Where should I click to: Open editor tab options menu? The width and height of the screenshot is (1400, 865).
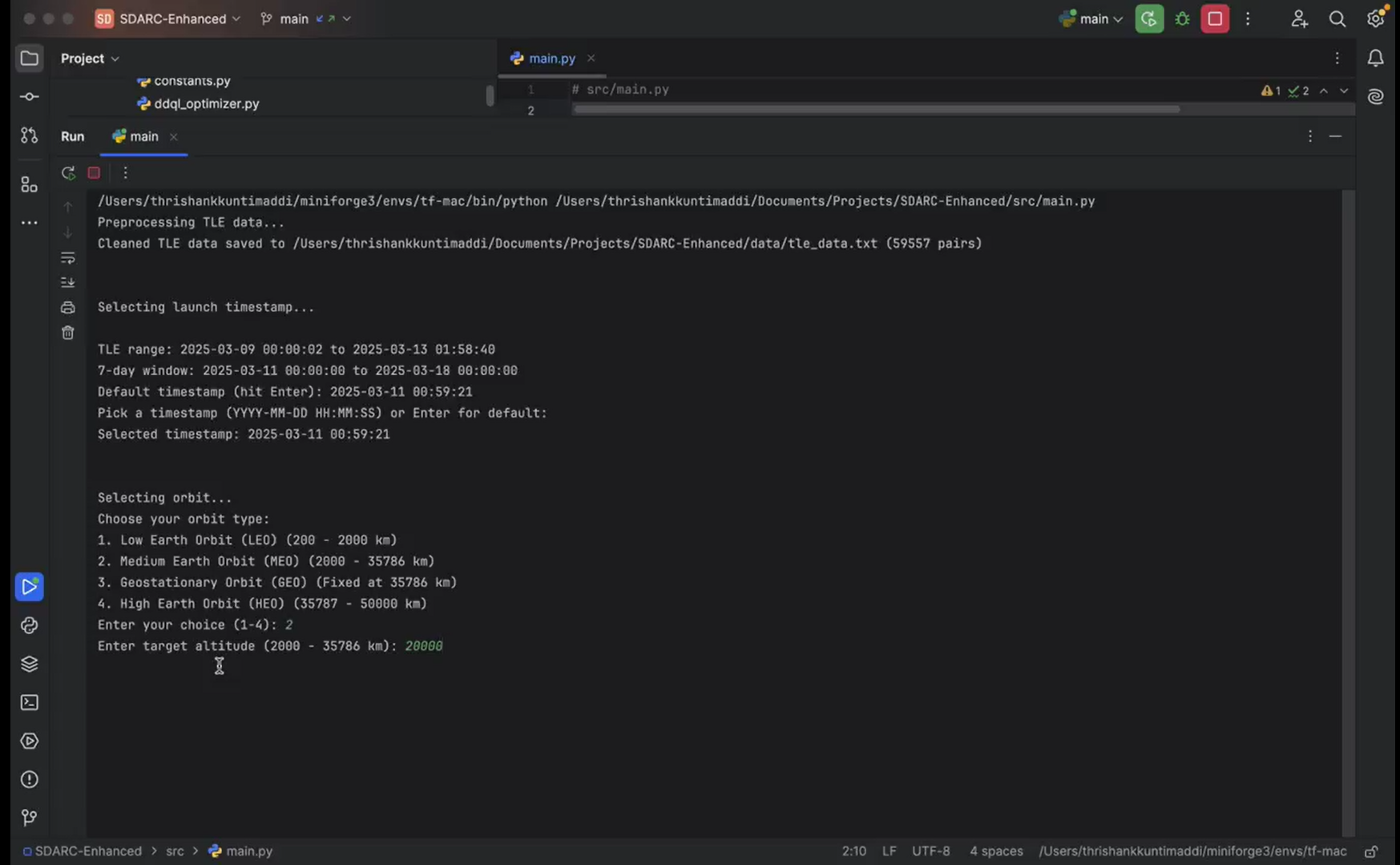[x=1337, y=58]
